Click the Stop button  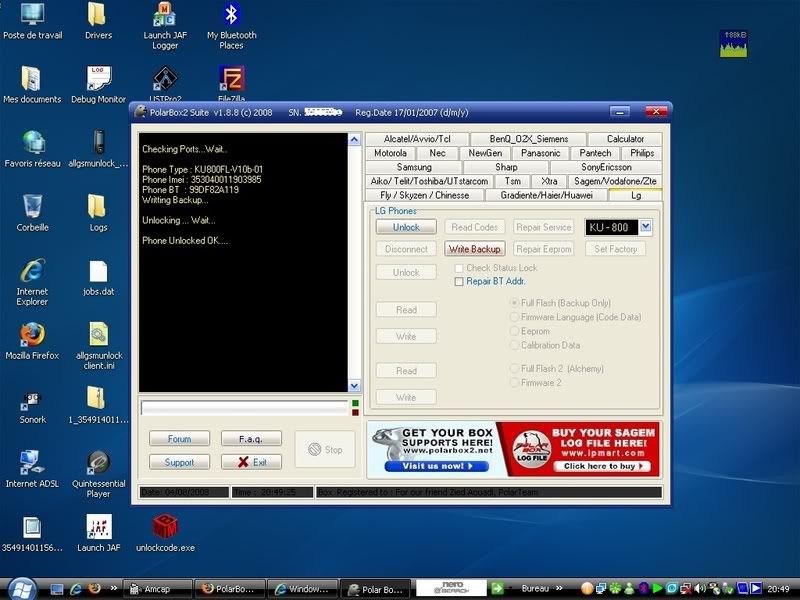click(325, 449)
